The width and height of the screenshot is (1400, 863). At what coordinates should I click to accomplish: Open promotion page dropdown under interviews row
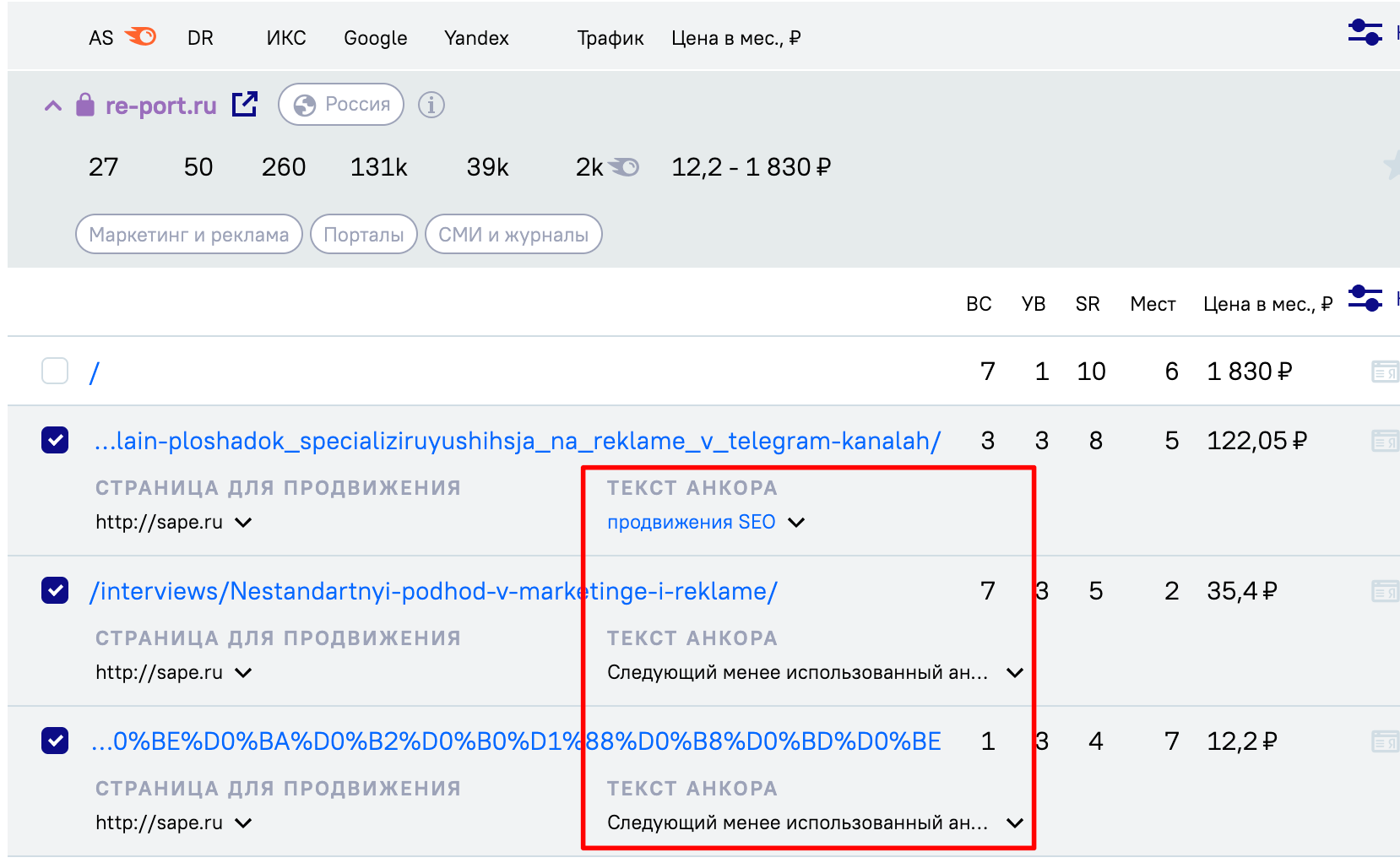pos(243,673)
